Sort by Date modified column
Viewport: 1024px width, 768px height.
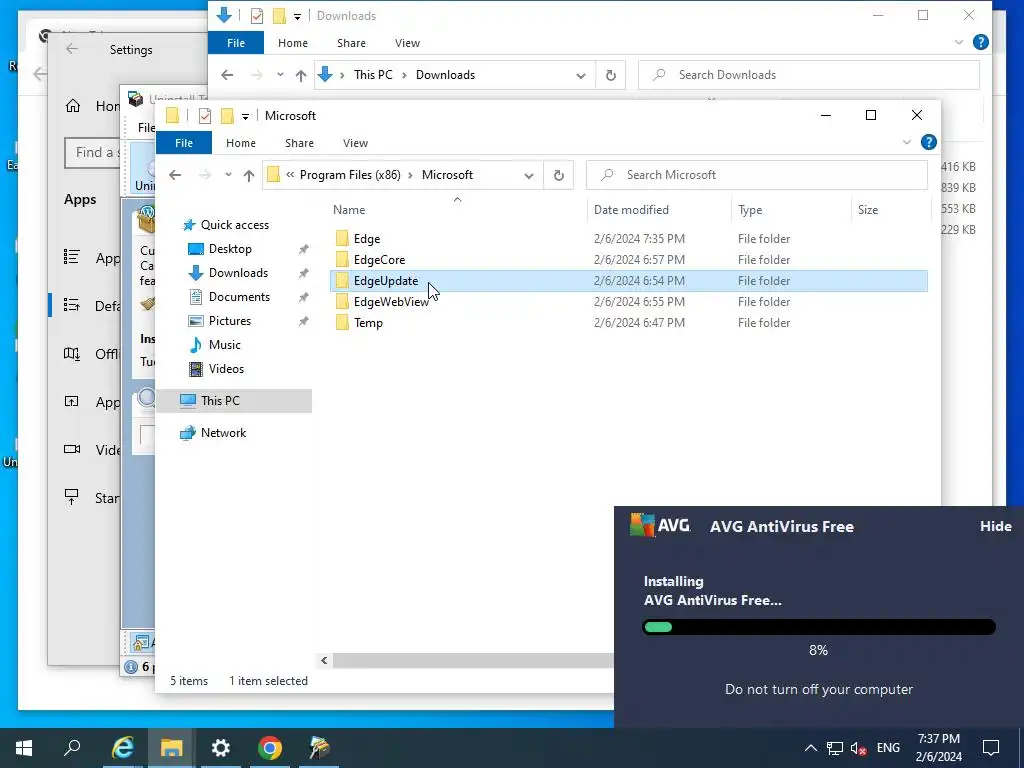click(x=631, y=210)
